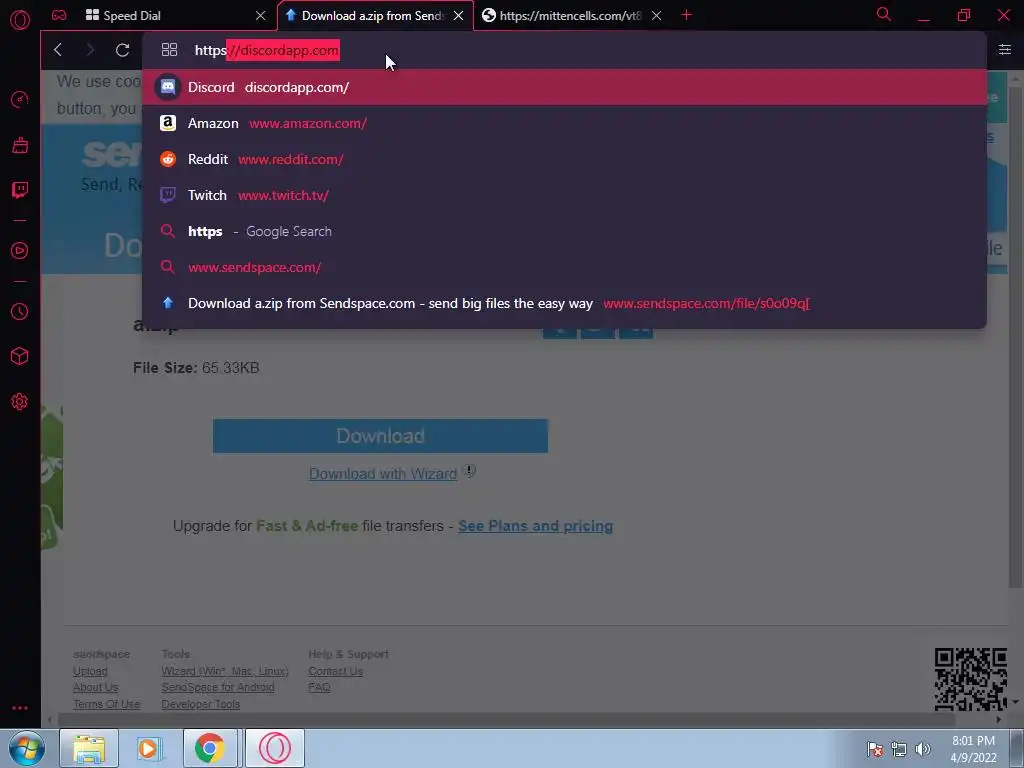
Task: Reload the page
Action: click(x=122, y=50)
